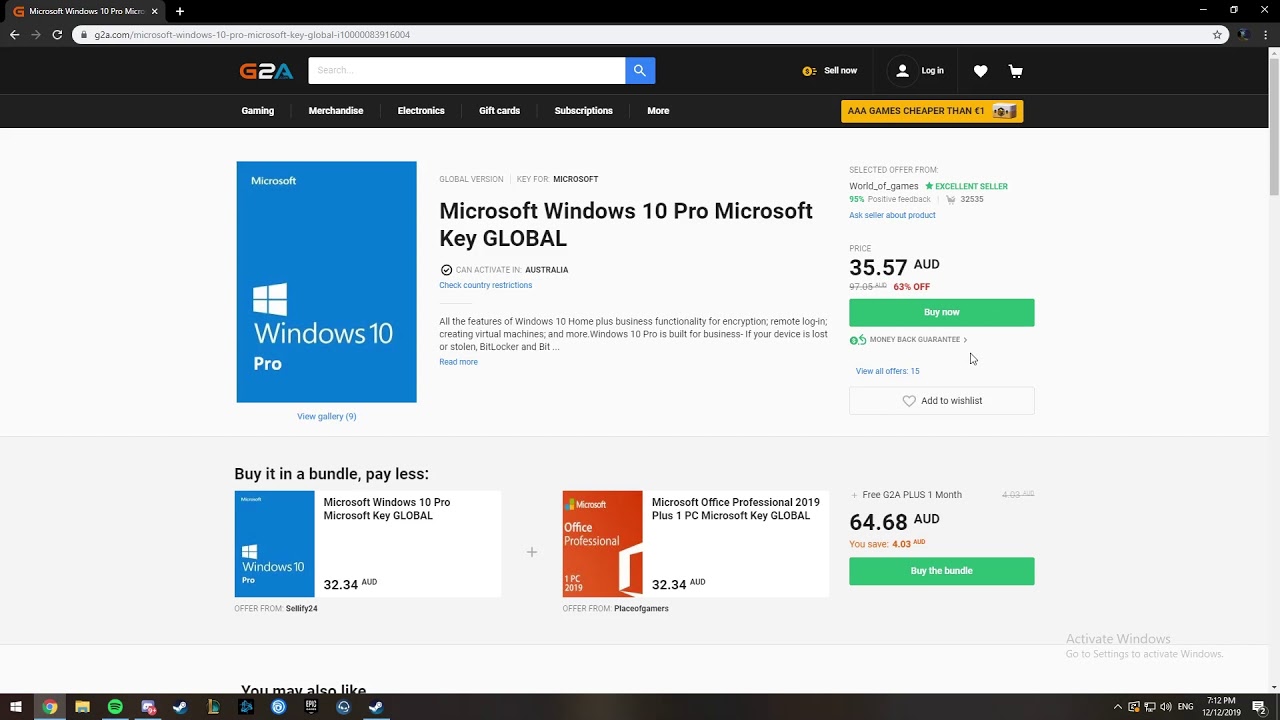Click the Buy the bundle button
Image resolution: width=1280 pixels, height=720 pixels.
942,571
